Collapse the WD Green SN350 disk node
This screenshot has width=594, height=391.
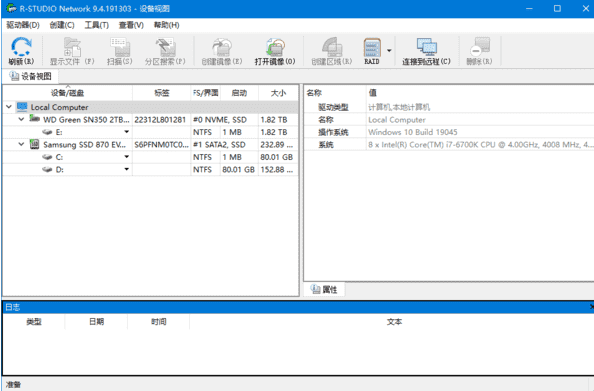coord(22,119)
